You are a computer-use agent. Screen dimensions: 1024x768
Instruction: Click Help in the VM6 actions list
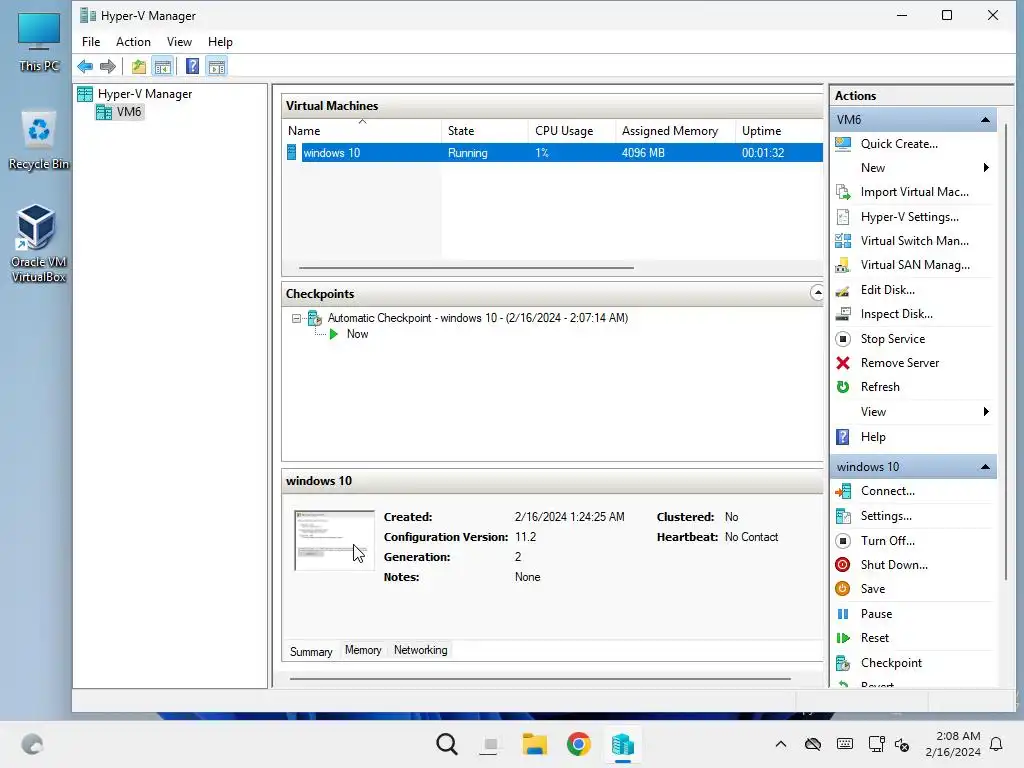point(872,437)
